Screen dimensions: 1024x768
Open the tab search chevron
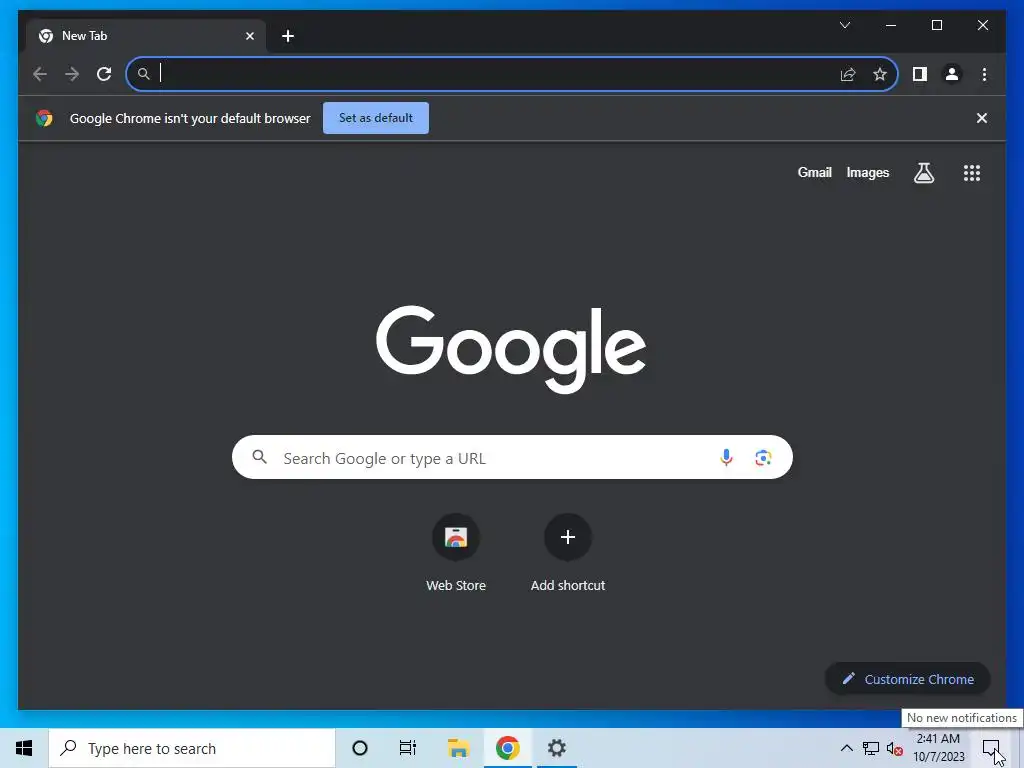point(844,25)
